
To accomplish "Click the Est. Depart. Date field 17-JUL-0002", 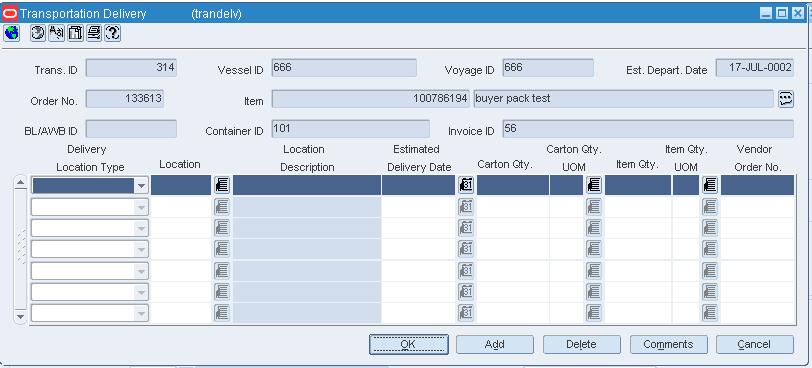I will (x=755, y=68).
